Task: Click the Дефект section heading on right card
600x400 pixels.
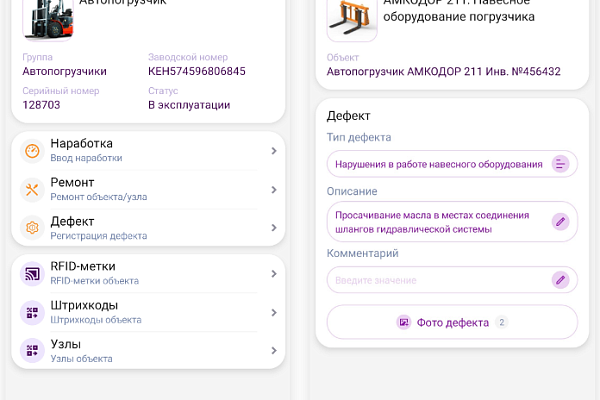Action: (349, 116)
